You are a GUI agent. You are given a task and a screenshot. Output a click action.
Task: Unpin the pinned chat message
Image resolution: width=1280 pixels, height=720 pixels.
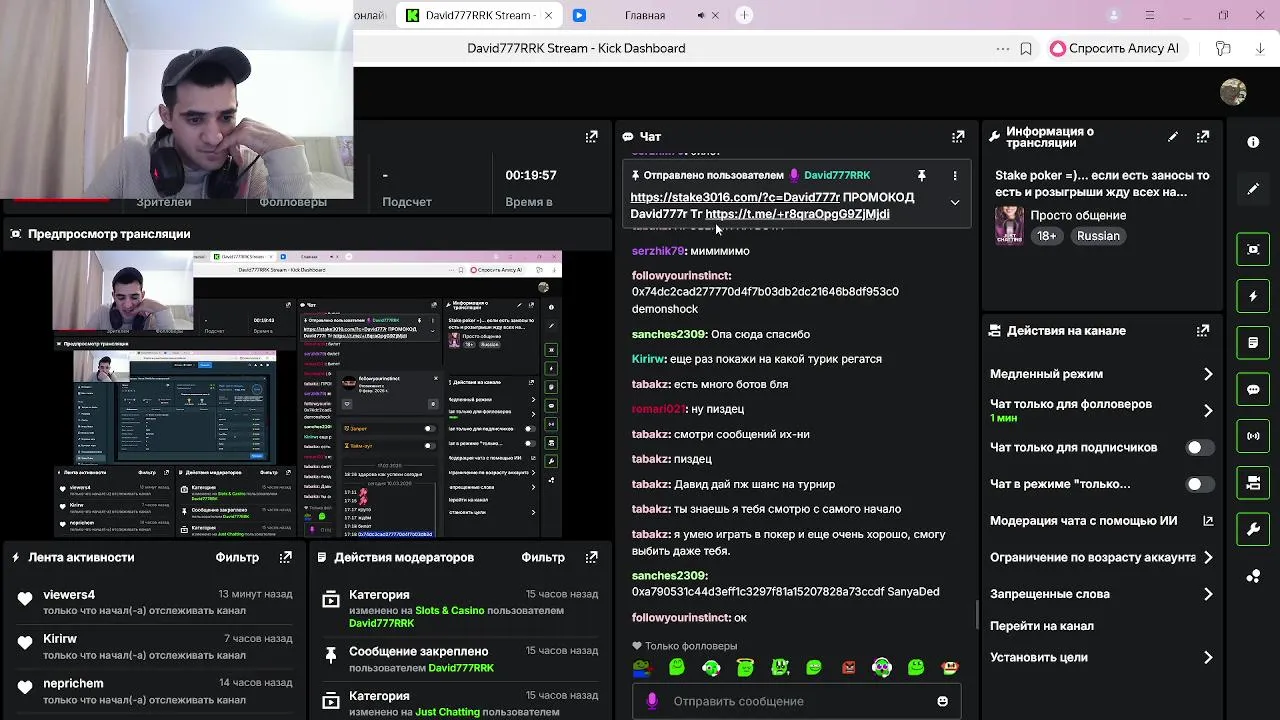pos(922,175)
